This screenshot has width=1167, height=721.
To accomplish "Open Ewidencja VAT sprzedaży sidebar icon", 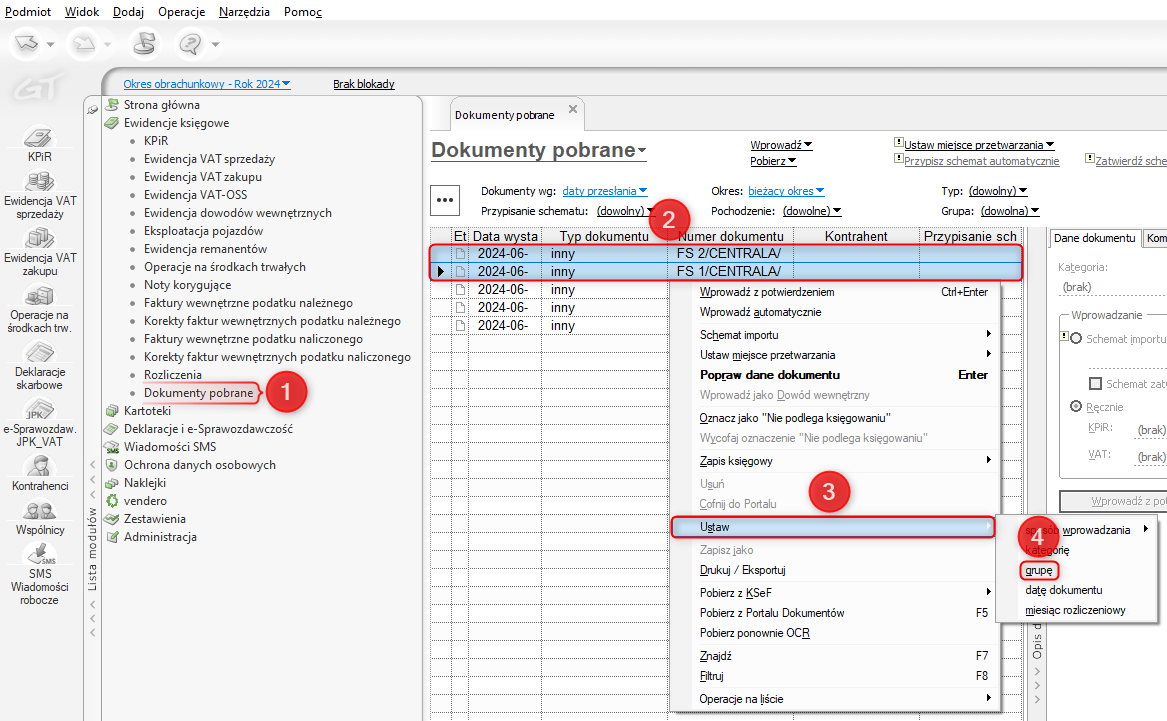I will 39,184.
